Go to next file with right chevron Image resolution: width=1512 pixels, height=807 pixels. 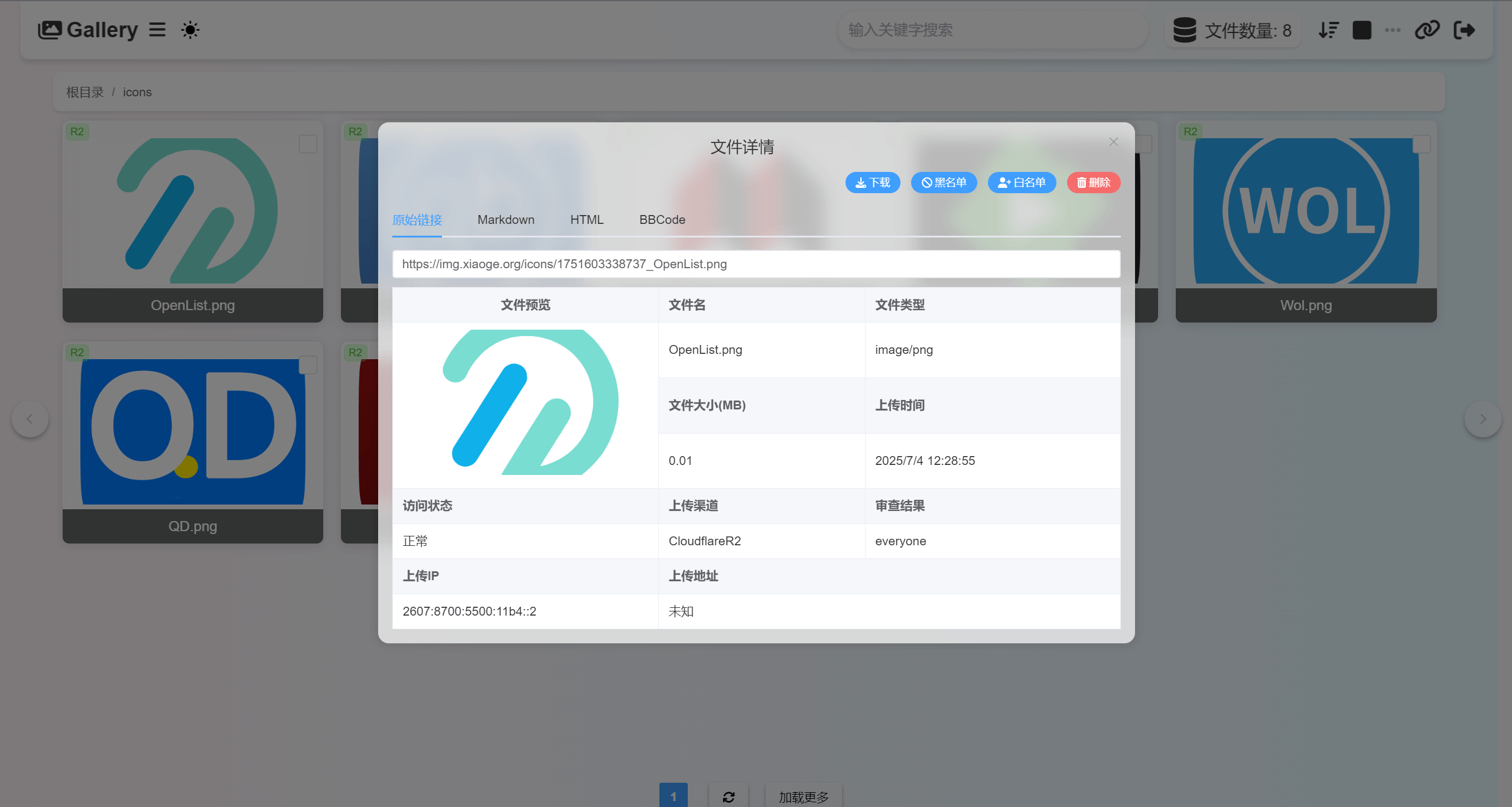click(1482, 419)
